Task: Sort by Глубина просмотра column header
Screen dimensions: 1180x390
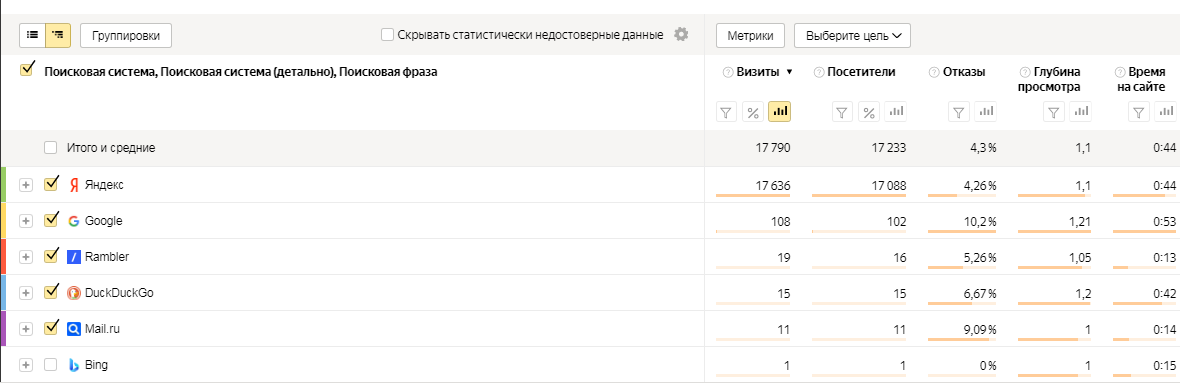Action: tap(1049, 80)
